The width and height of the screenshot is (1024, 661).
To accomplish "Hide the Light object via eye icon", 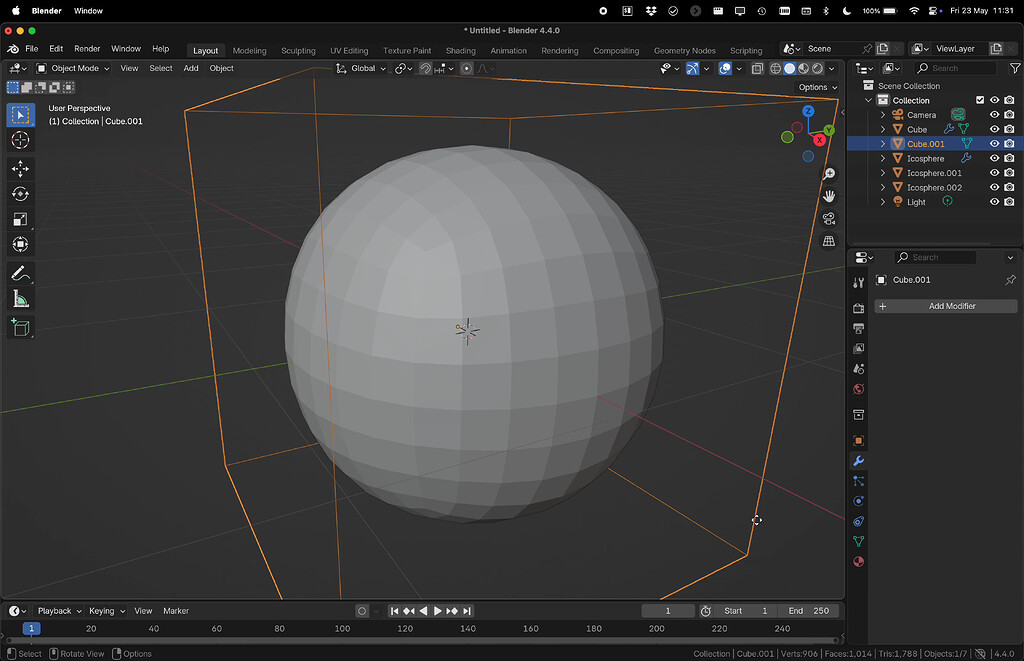I will coord(994,202).
